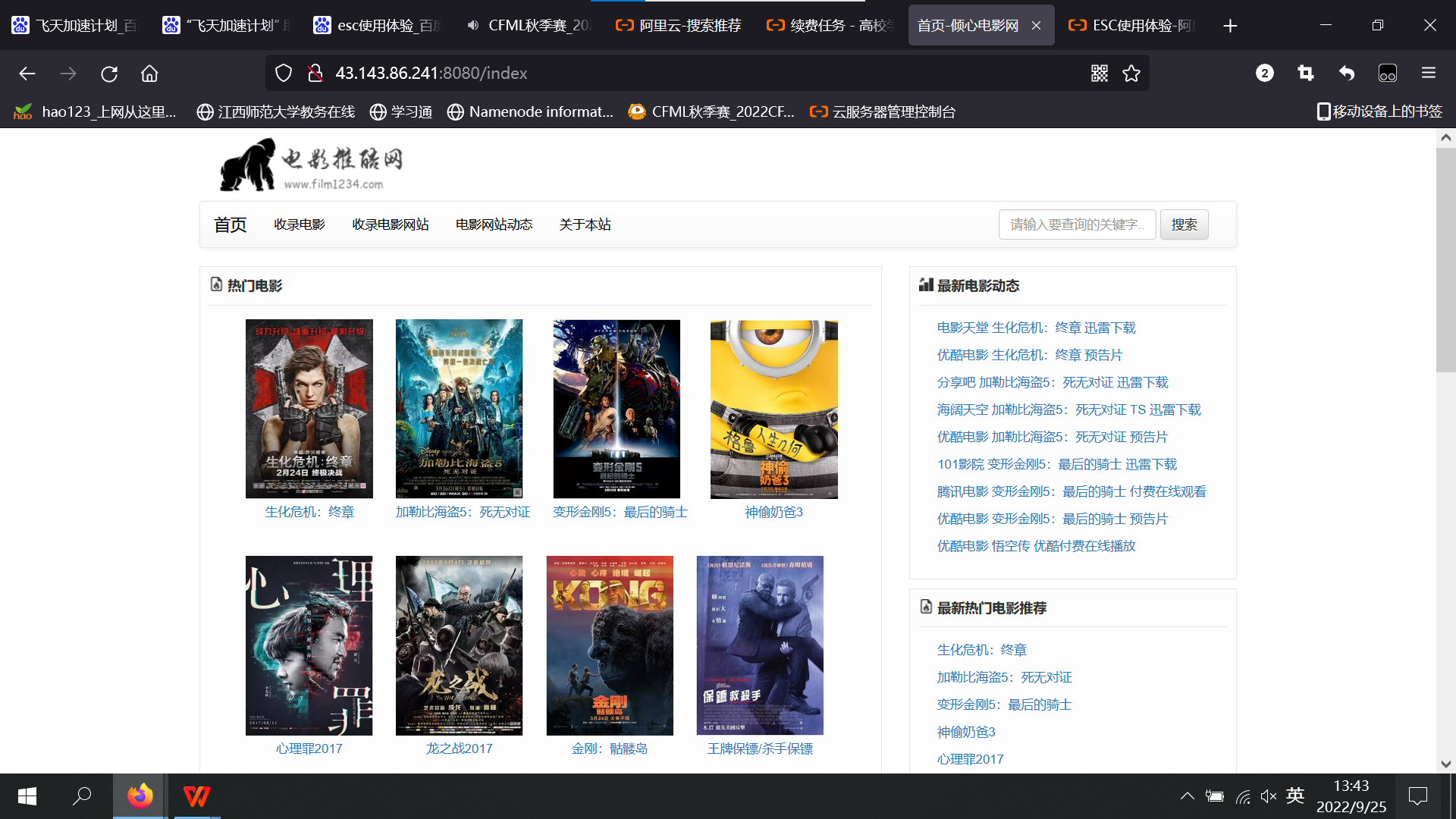Switch to the first 飞天加速计划 tab
Image resolution: width=1456 pixels, height=819 pixels.
(76, 26)
